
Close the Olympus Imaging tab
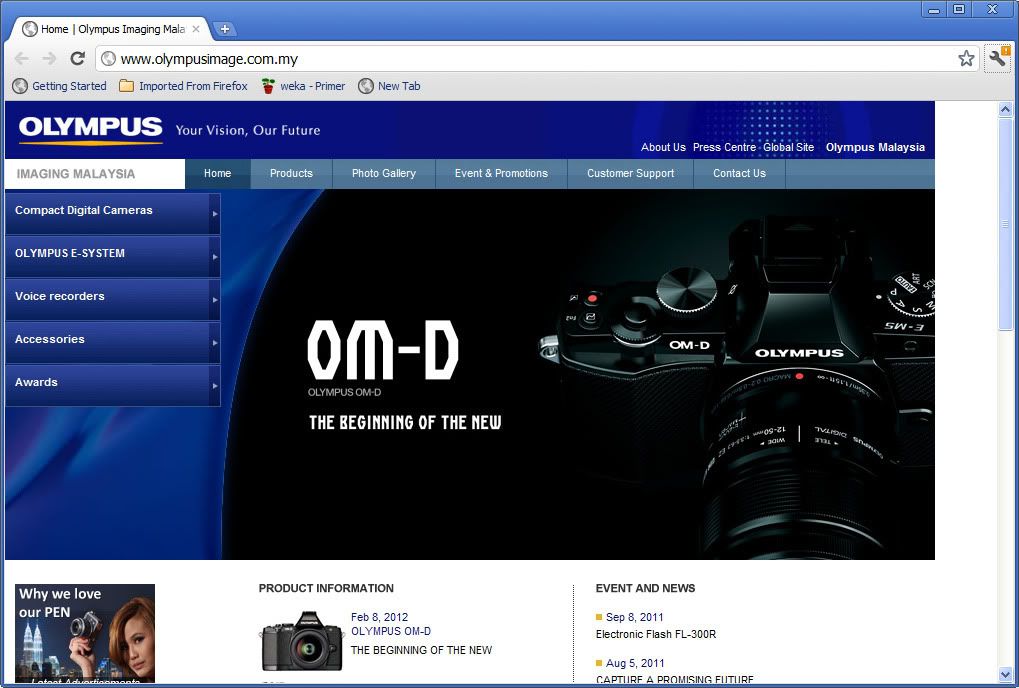click(x=196, y=29)
